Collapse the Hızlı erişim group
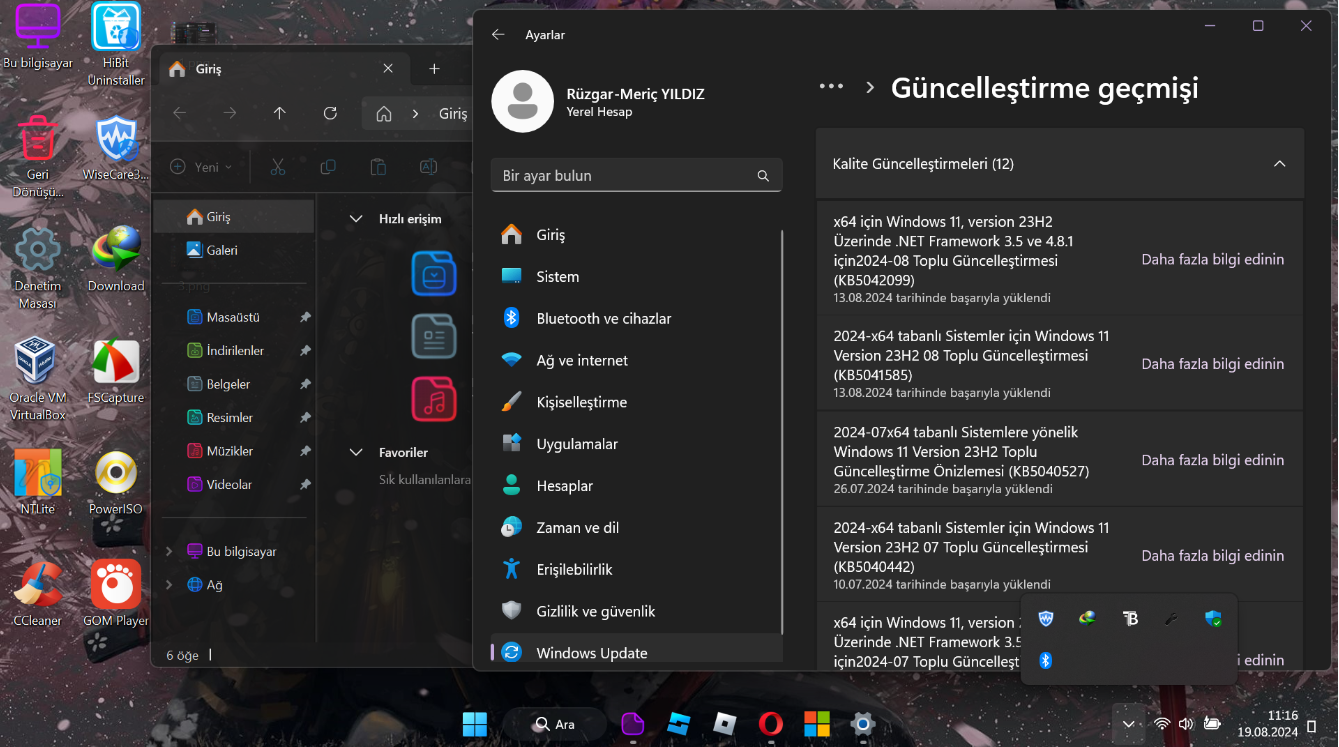The width and height of the screenshot is (1339, 747). pyautogui.click(x=356, y=218)
